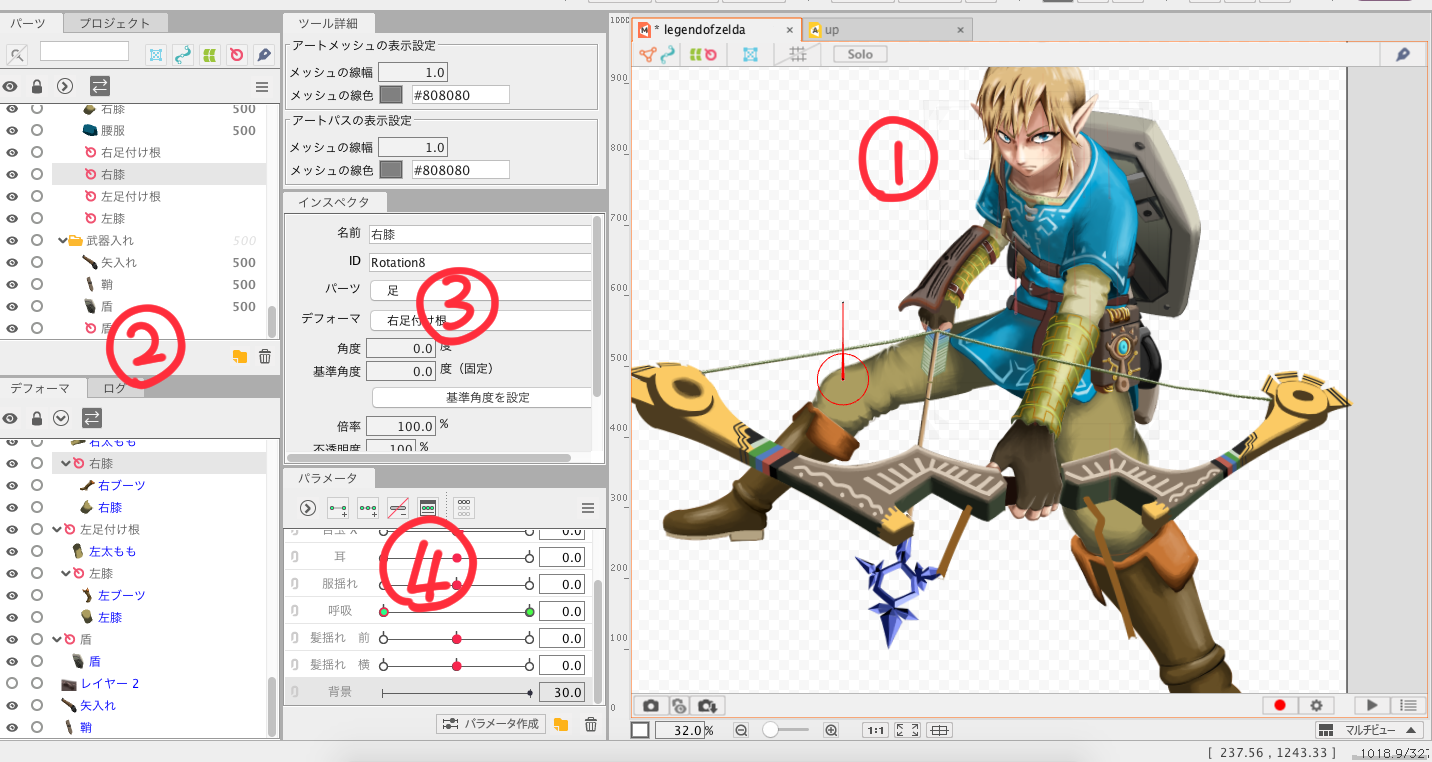This screenshot has height=762, width=1432.
Task: Click the grid toggle icon in canvas toolbar
Action: 798,54
